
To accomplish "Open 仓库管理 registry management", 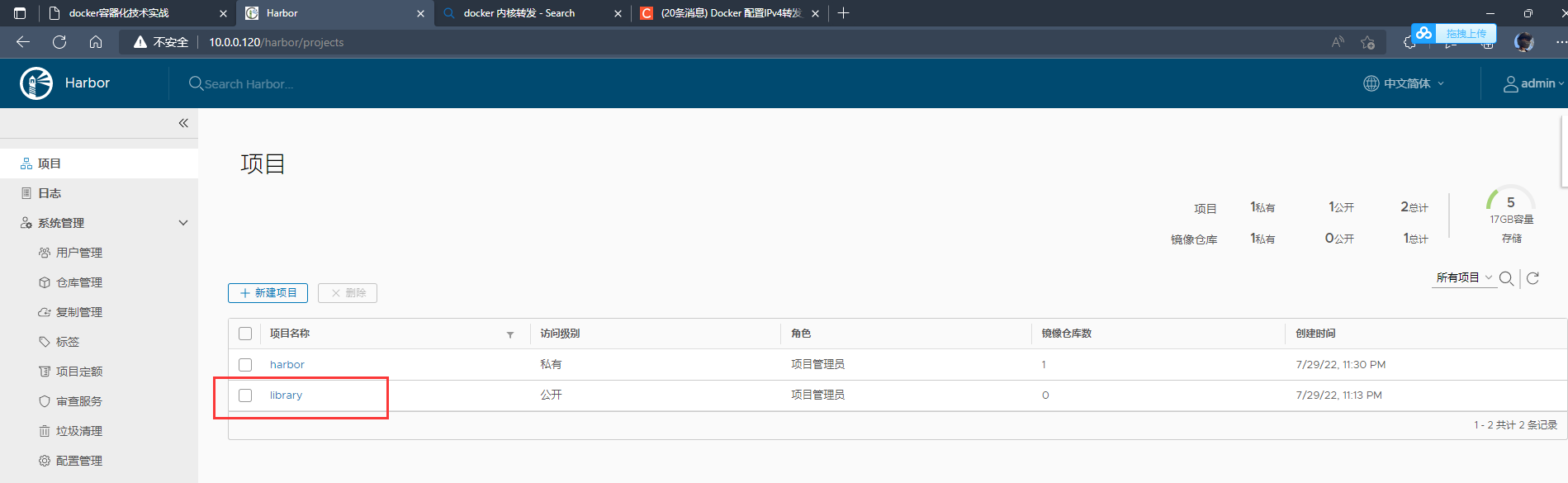I will [x=78, y=282].
